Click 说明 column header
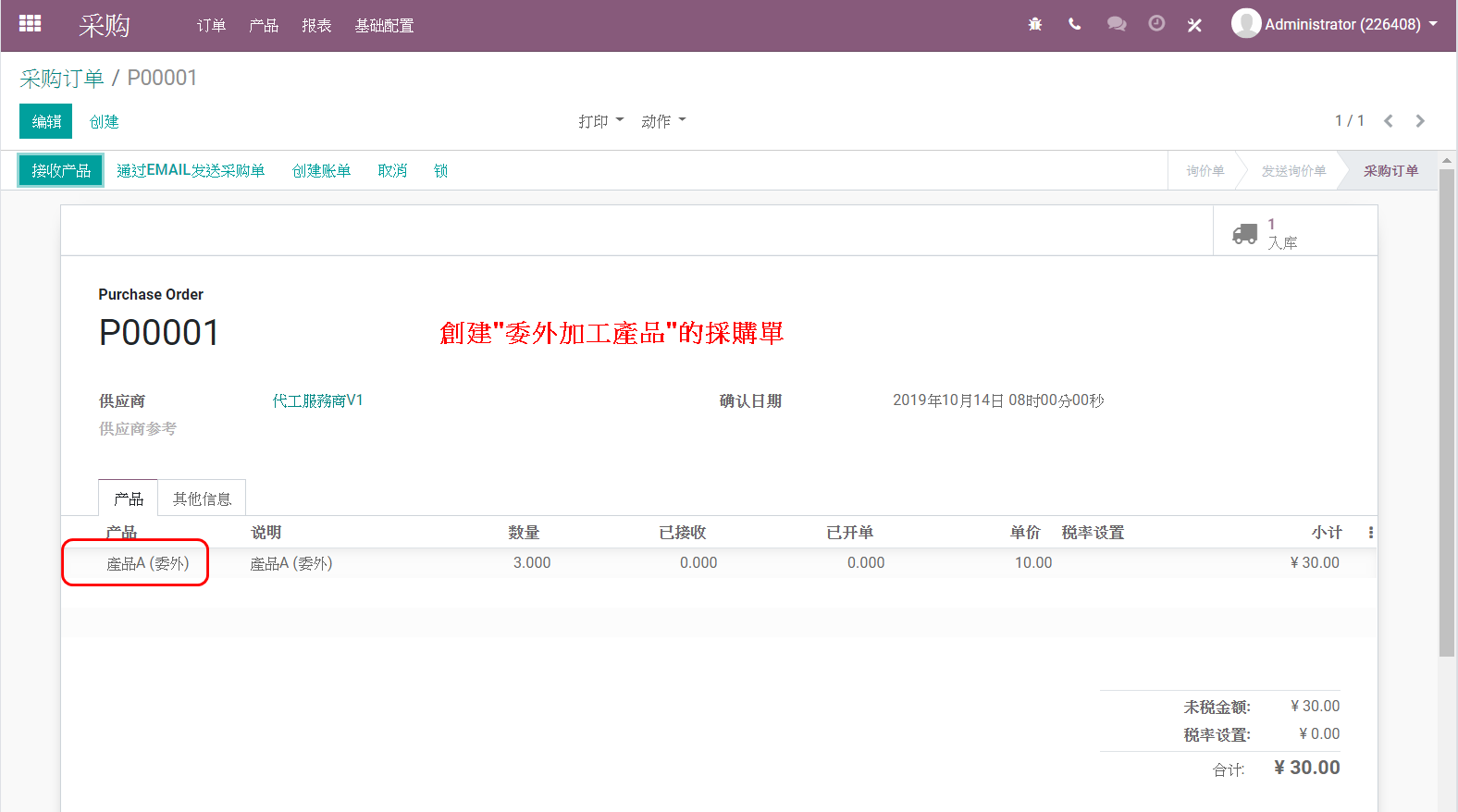The width and height of the screenshot is (1458, 812). [266, 533]
